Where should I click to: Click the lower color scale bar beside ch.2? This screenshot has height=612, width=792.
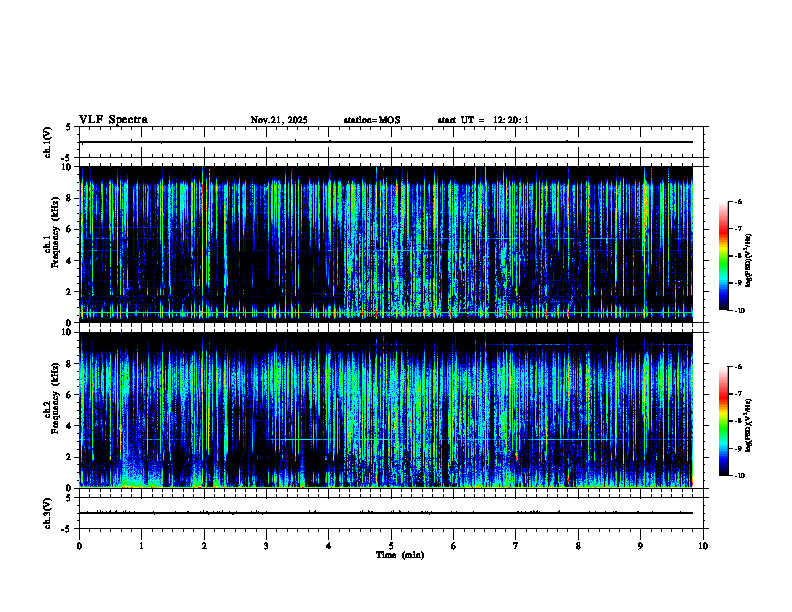(x=723, y=421)
